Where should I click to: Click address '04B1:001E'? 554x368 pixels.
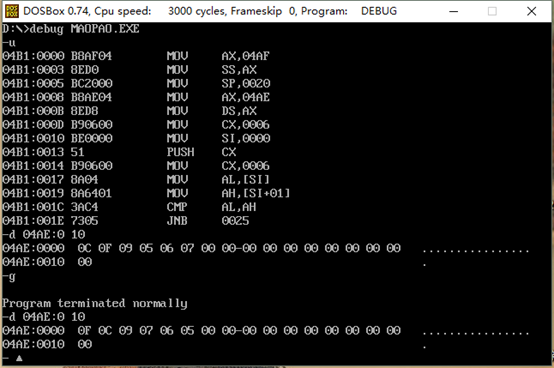point(34,221)
